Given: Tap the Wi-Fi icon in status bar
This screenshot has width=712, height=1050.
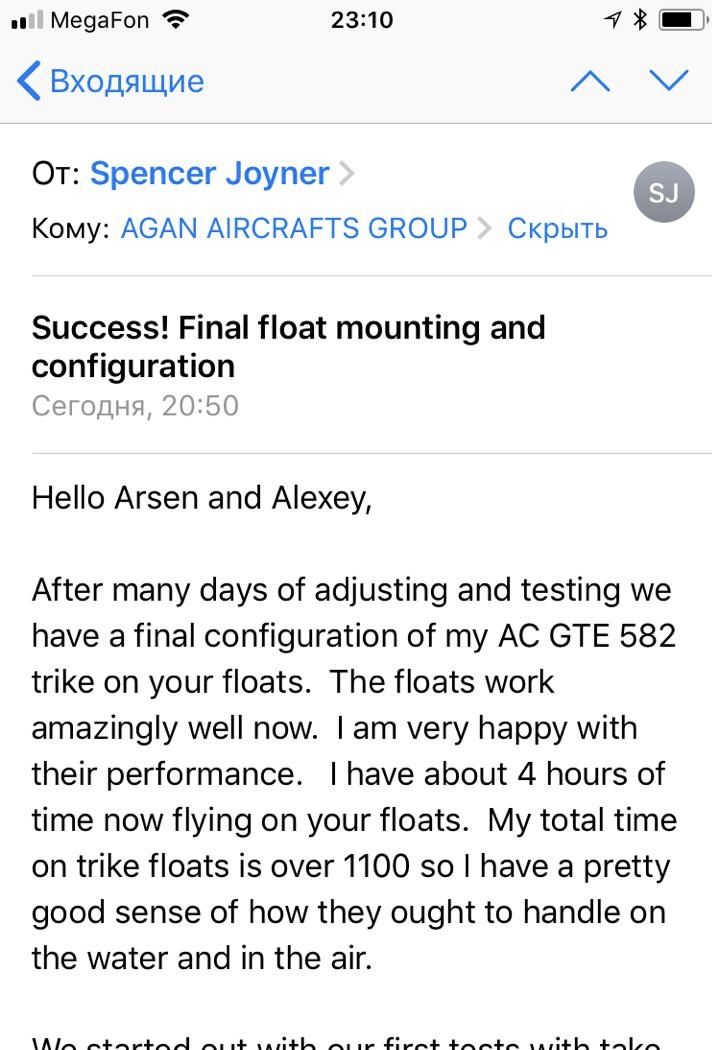Looking at the screenshot, I should pyautogui.click(x=176, y=20).
